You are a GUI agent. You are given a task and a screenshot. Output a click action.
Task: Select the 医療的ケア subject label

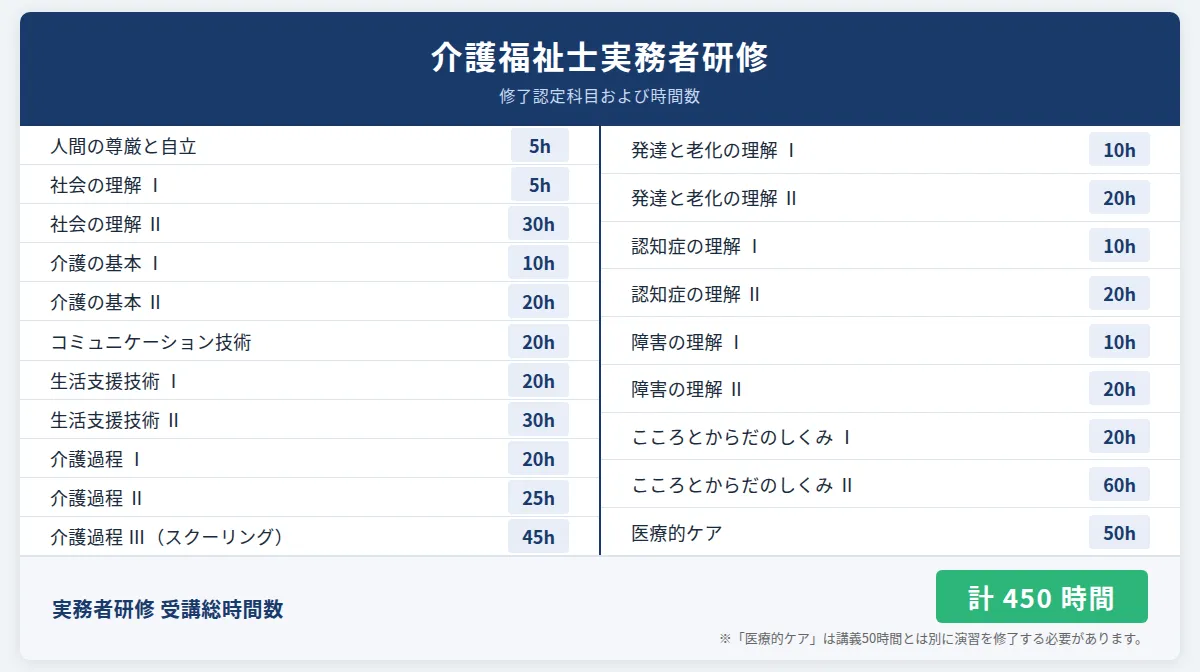(x=677, y=533)
